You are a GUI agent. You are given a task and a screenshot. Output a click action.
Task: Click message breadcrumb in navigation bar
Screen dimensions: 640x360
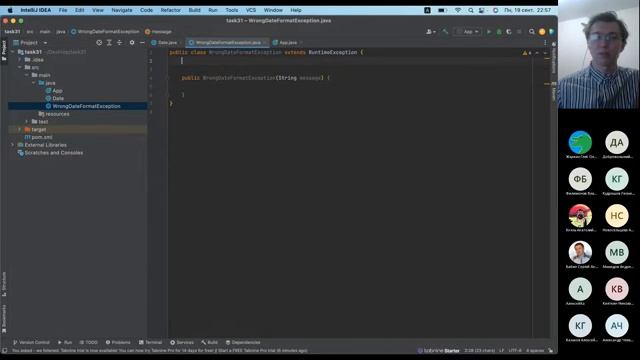pyautogui.click(x=158, y=31)
